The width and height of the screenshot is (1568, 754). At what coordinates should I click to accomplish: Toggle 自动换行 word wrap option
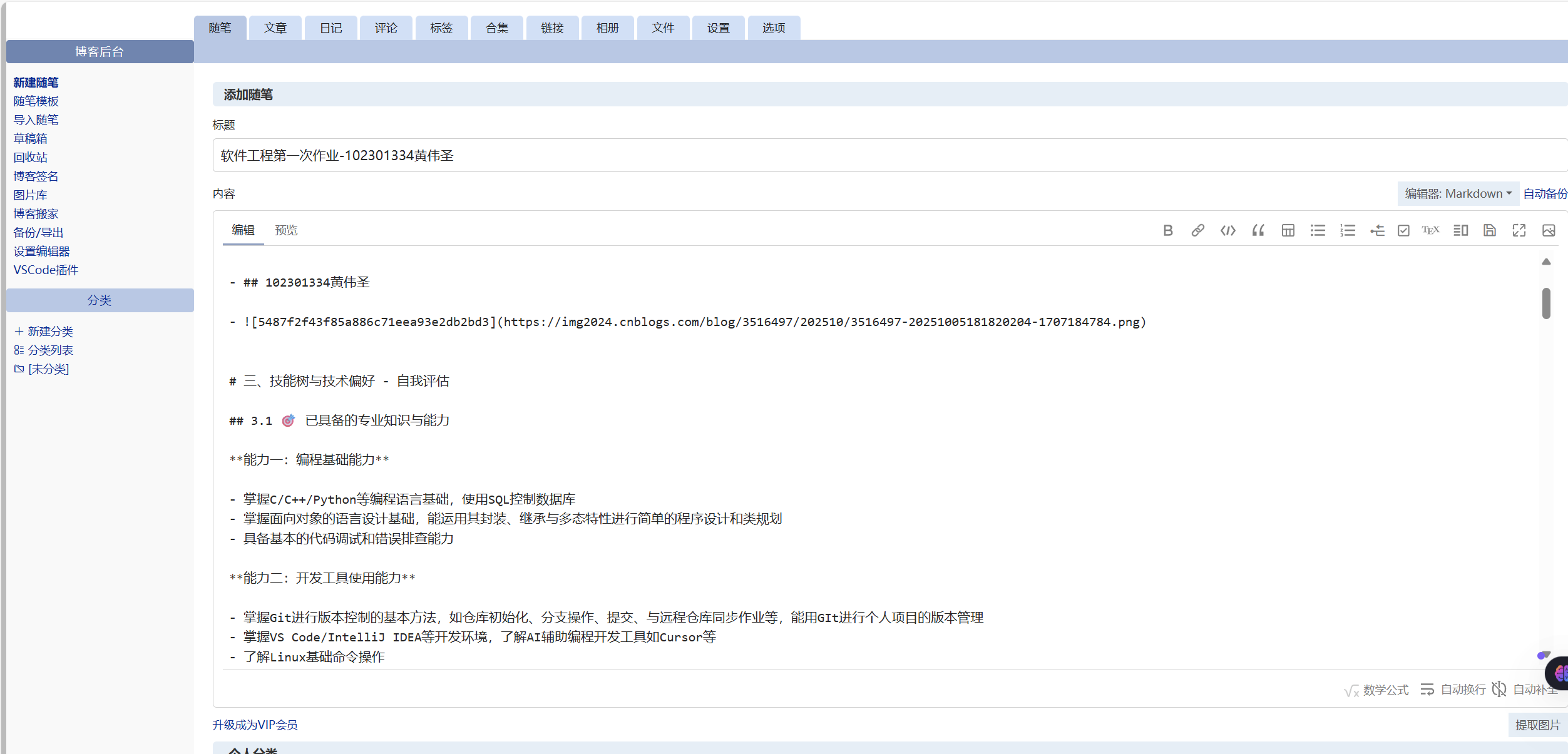tap(1453, 689)
